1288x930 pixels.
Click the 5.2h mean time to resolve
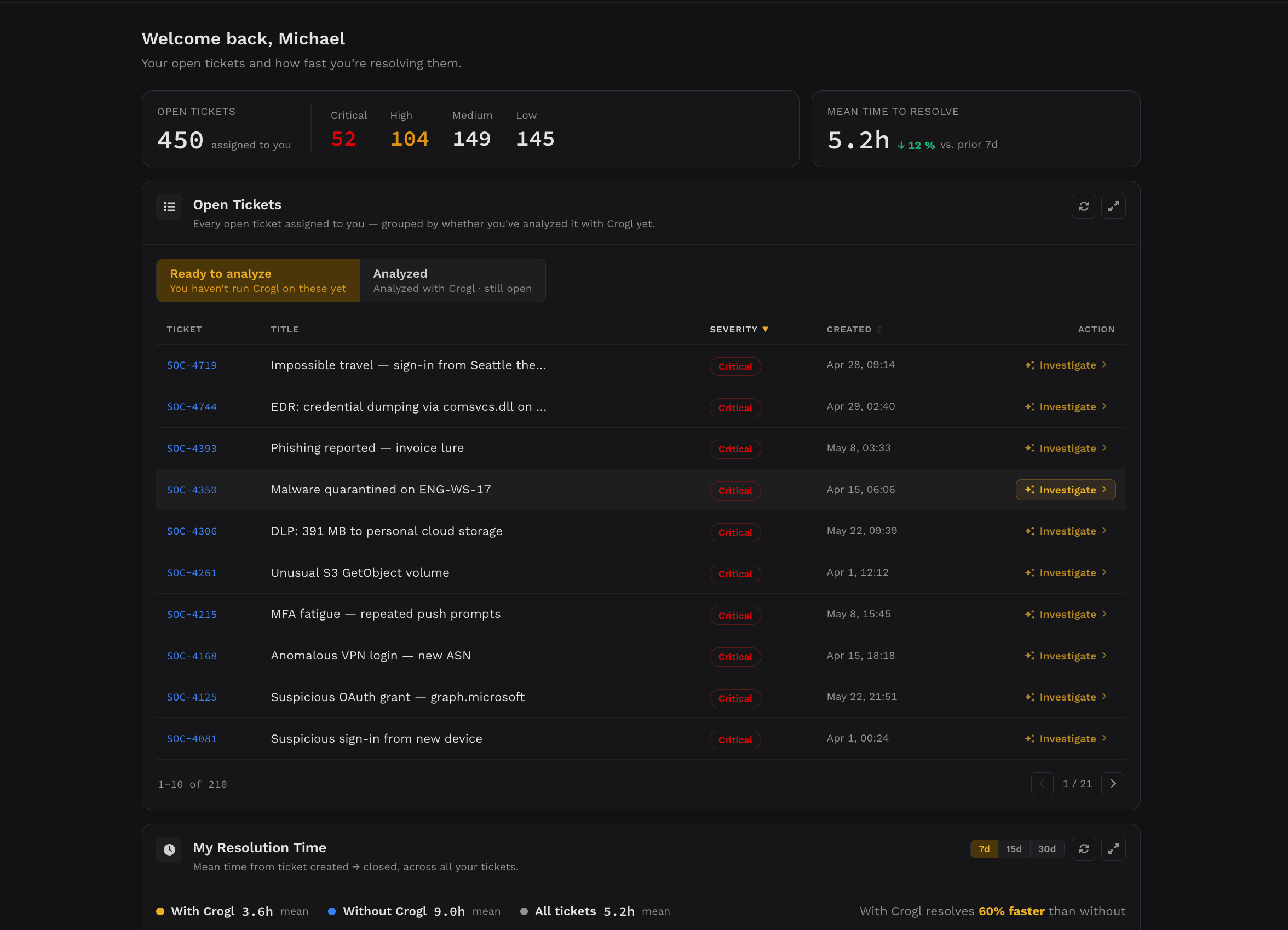click(858, 140)
